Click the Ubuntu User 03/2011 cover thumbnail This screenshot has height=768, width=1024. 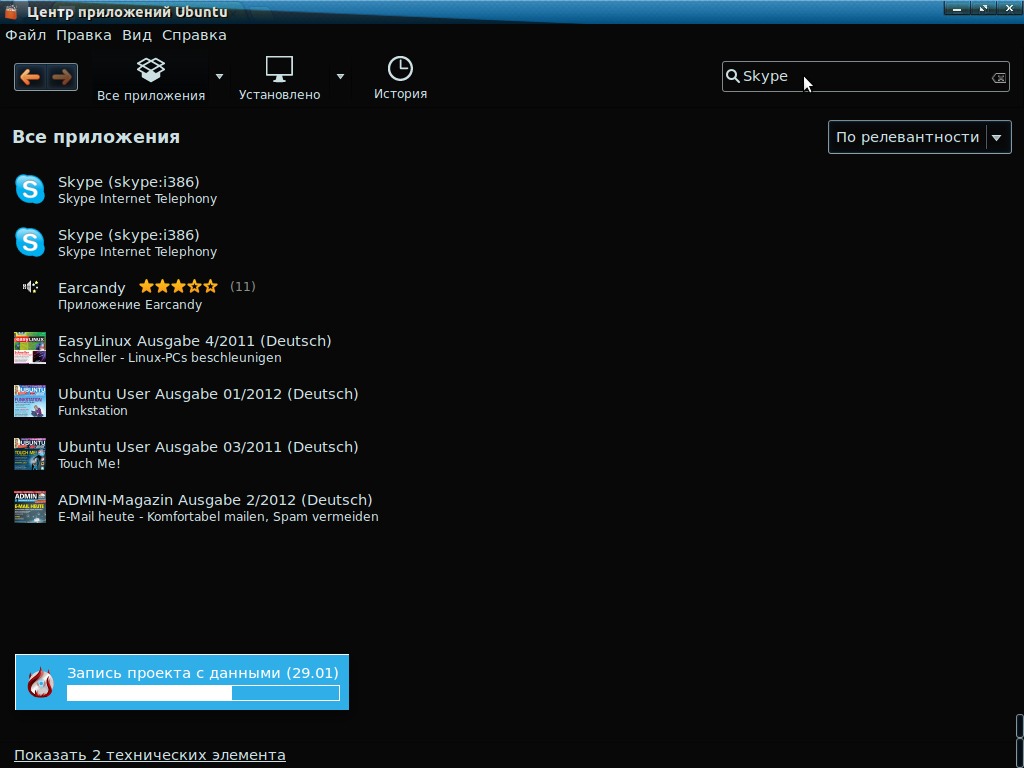click(30, 454)
